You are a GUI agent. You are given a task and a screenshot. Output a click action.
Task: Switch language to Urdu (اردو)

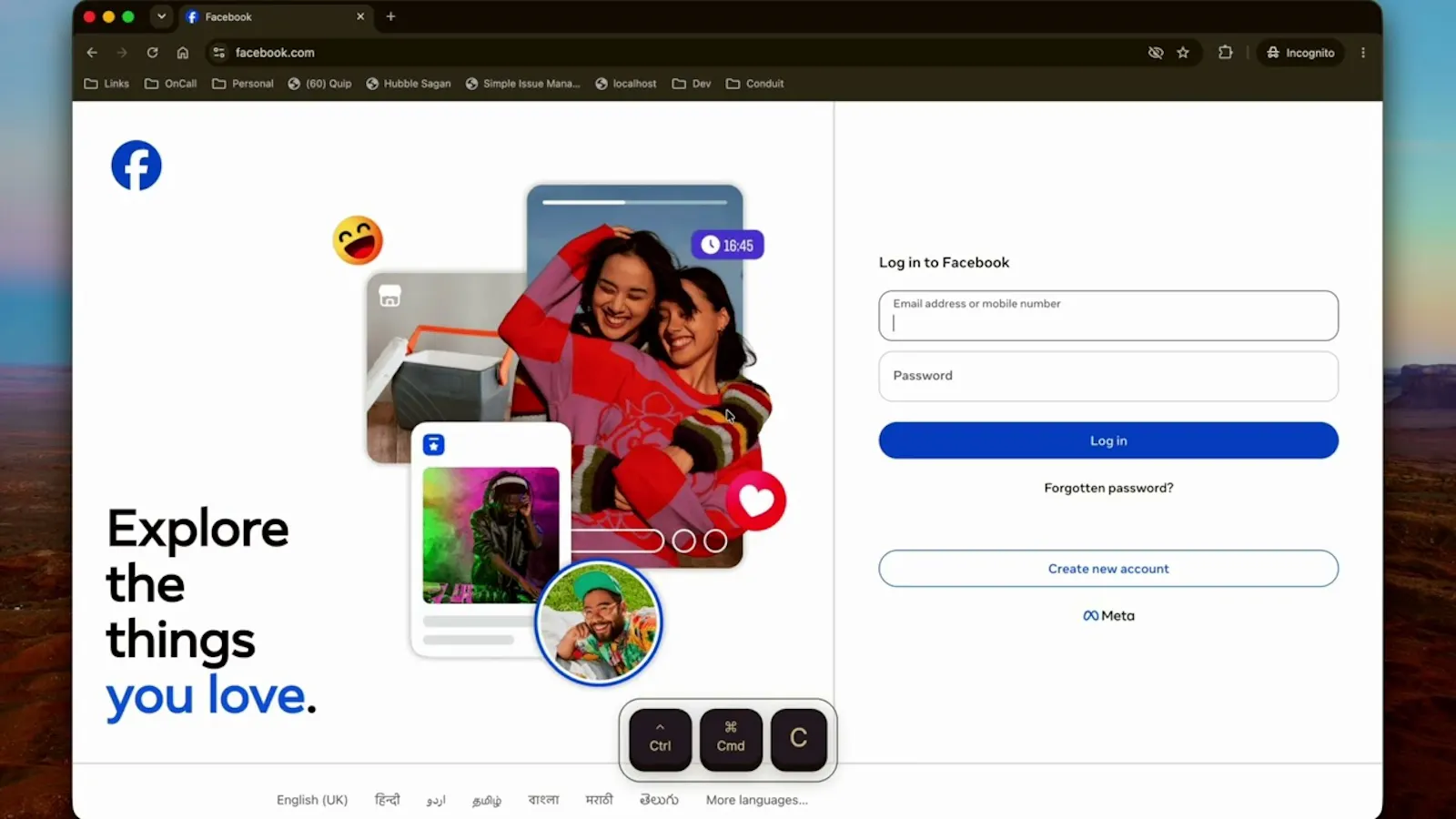pos(436,800)
